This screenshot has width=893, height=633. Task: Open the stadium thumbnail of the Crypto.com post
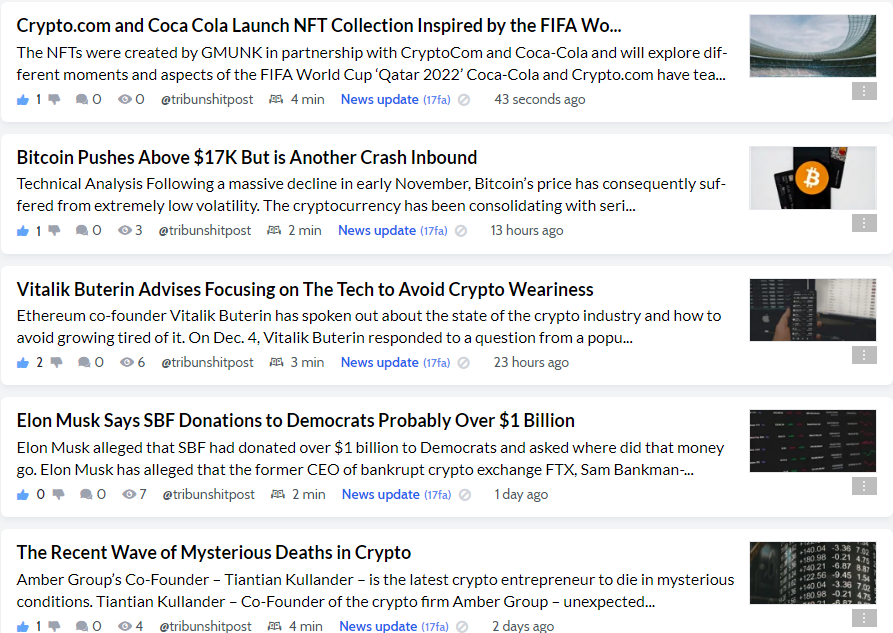tap(813, 46)
